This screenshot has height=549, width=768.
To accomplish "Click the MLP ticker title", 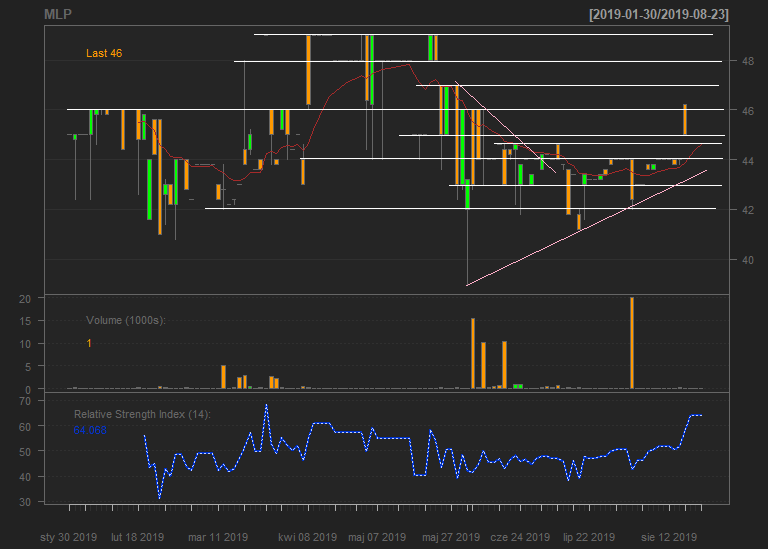I will pos(58,14).
